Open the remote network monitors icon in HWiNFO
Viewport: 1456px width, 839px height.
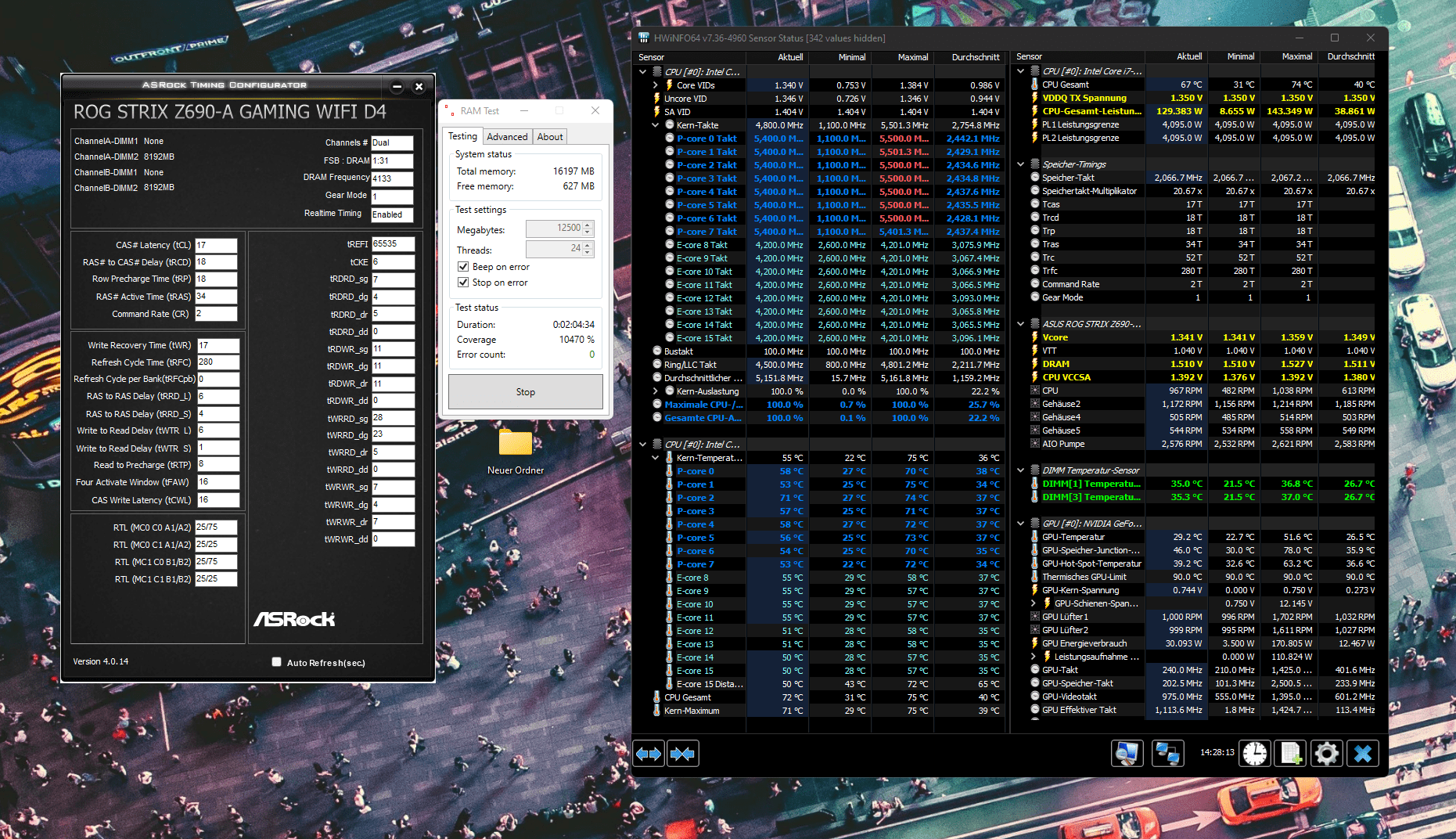[1167, 754]
